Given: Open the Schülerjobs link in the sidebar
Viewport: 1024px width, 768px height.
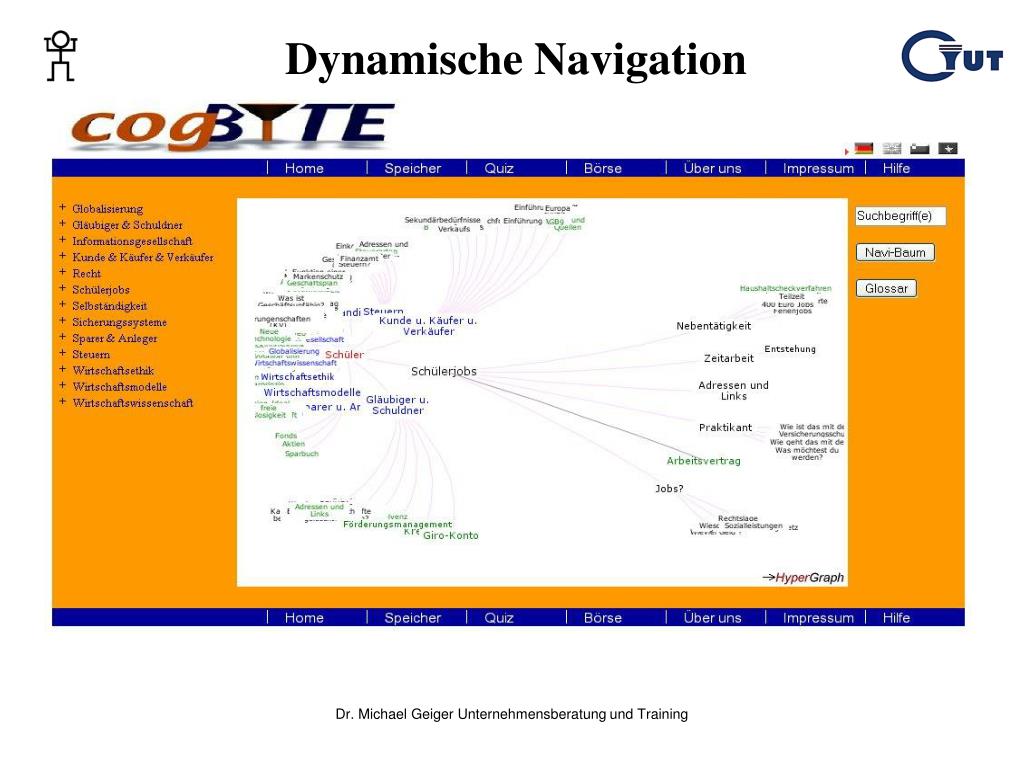Looking at the screenshot, I should [101, 290].
